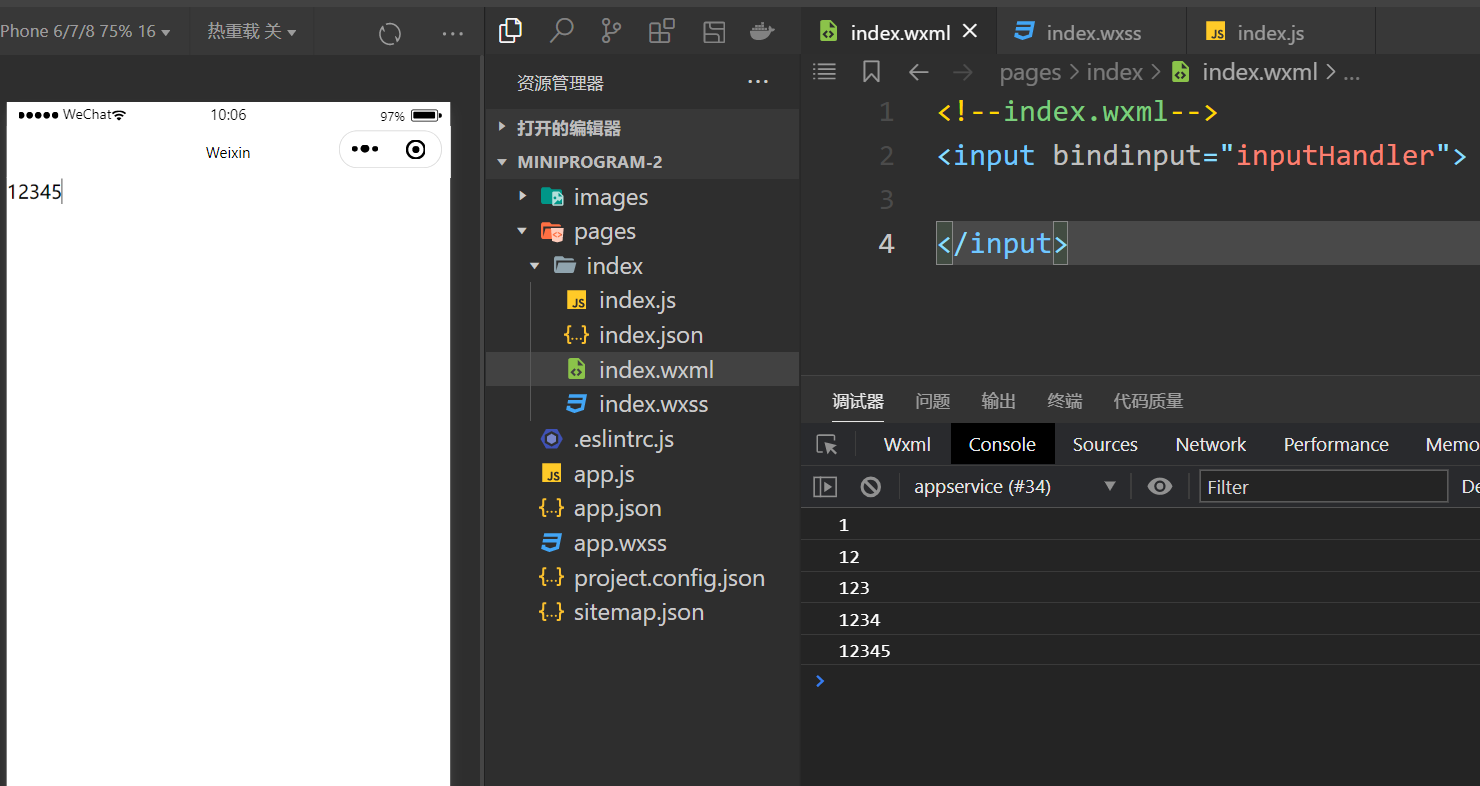
Task: Click the console prompt line
Action: pos(1140,681)
